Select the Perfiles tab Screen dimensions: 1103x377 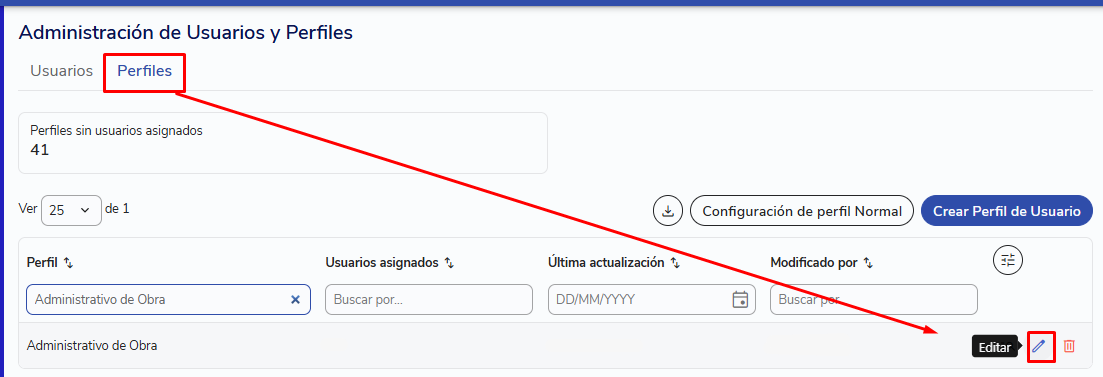click(x=144, y=71)
